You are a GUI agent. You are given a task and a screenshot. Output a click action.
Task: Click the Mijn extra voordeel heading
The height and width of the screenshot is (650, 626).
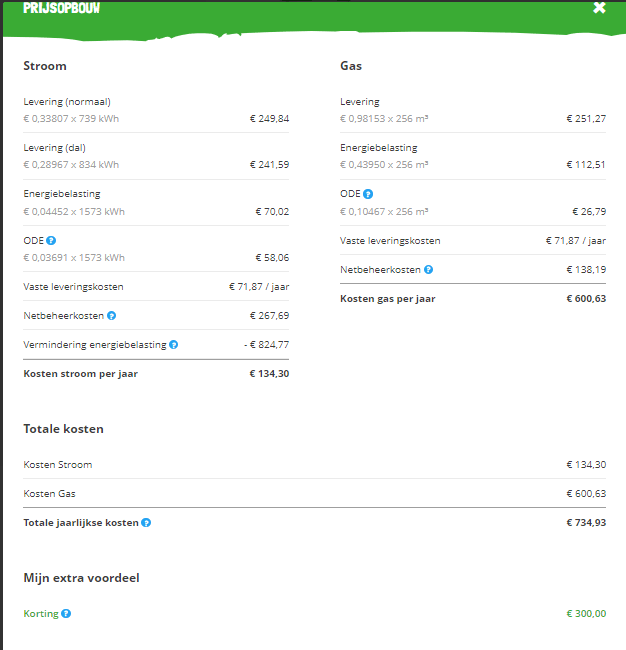pos(81,578)
